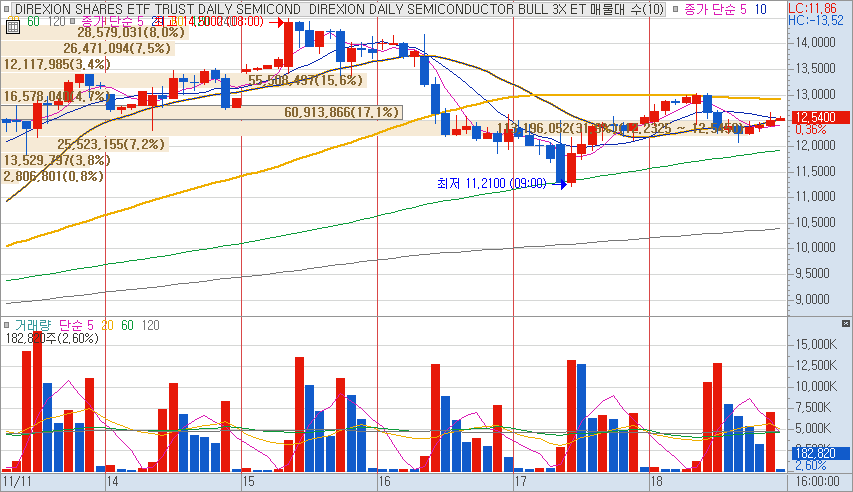Toggle the indicator square before DIREXION title

8,9
